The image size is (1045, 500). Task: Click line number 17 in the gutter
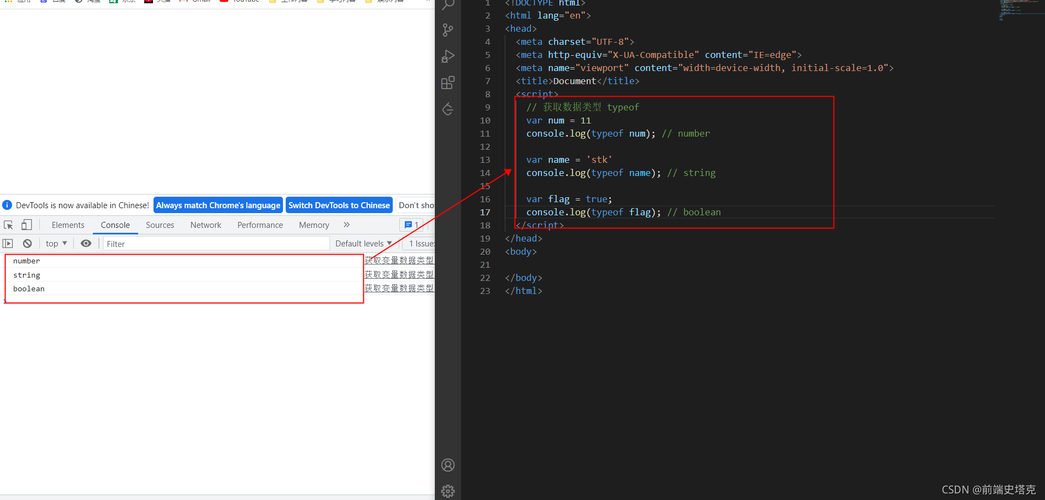(x=485, y=212)
